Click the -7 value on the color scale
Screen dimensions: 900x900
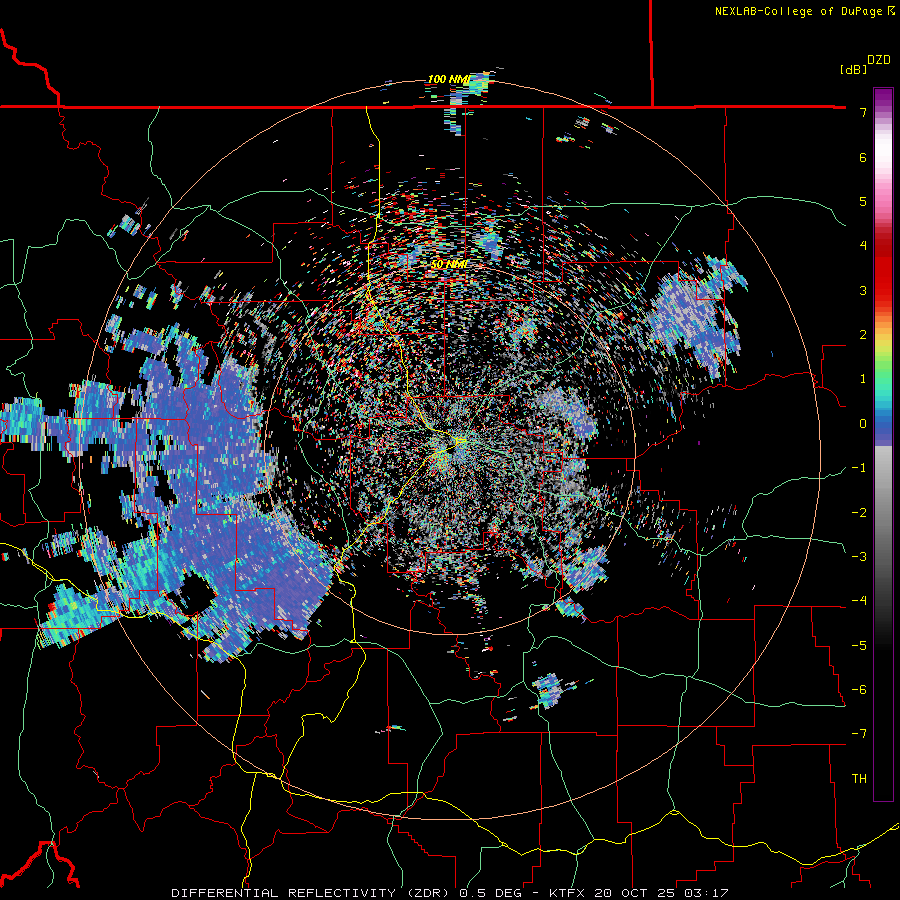859,734
